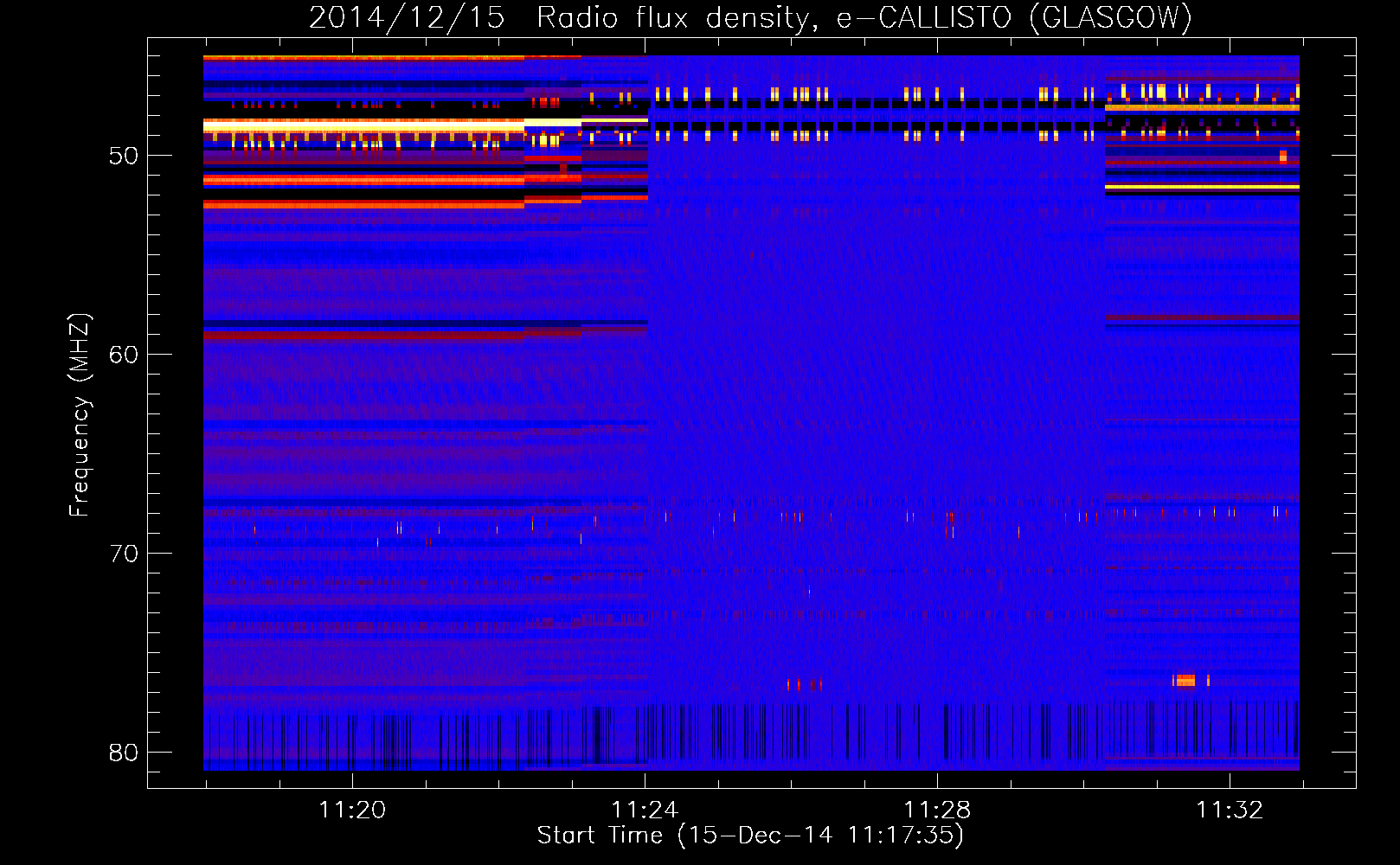Click the "Frequency (MHZ)" axis label
1400x865 pixels.
[80, 414]
